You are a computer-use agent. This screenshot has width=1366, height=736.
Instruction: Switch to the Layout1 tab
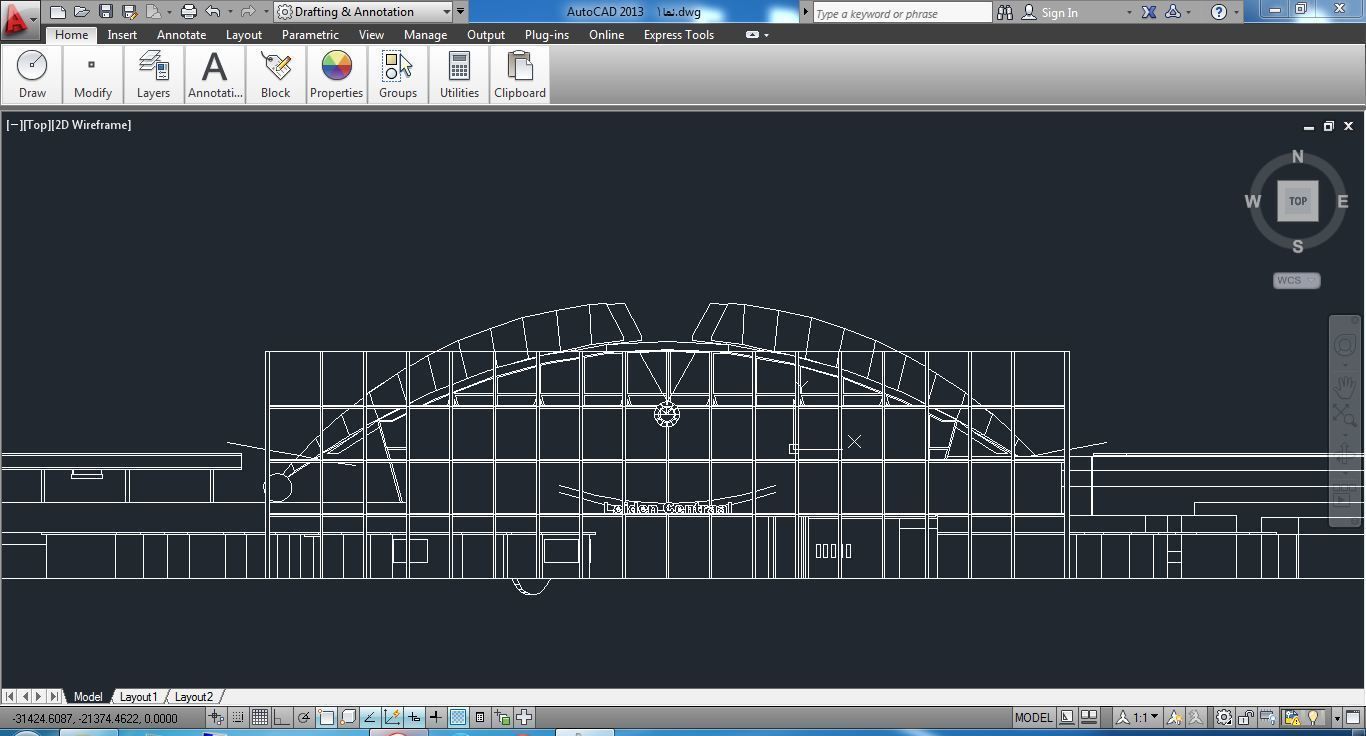pos(138,696)
